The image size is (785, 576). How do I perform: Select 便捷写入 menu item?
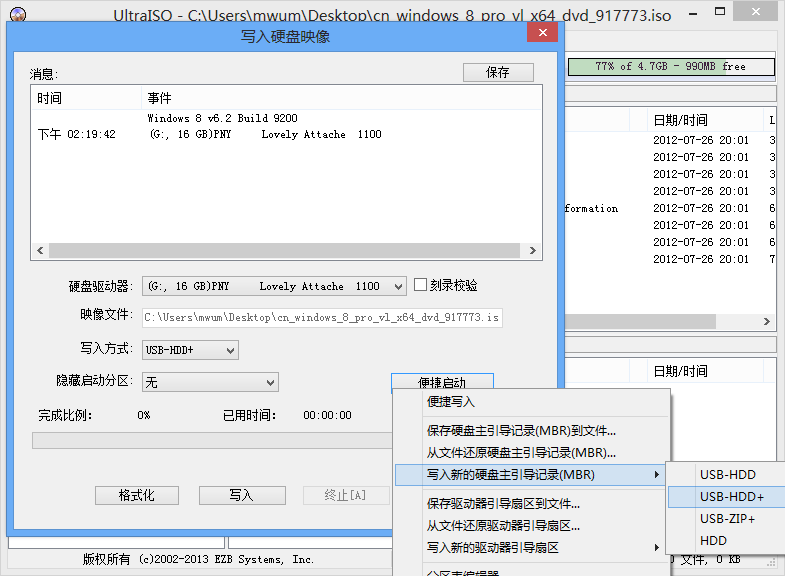(531, 402)
